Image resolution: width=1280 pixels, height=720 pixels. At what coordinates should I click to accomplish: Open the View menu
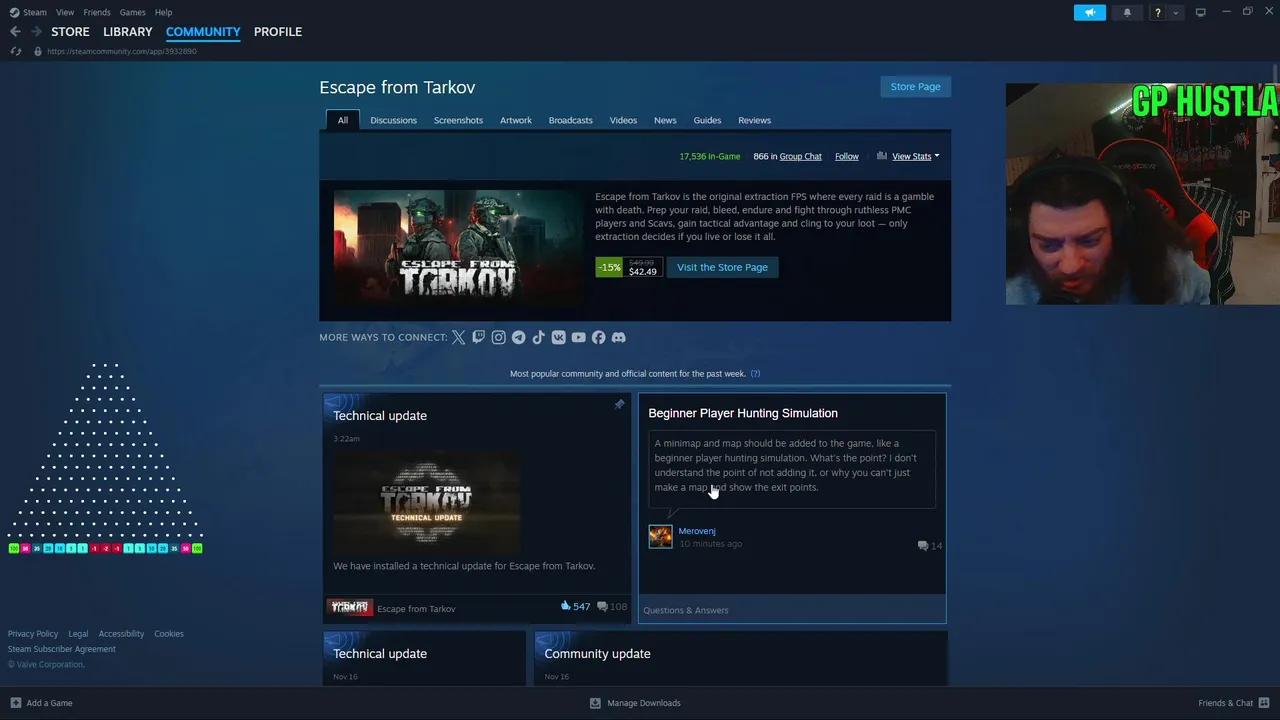[x=65, y=12]
